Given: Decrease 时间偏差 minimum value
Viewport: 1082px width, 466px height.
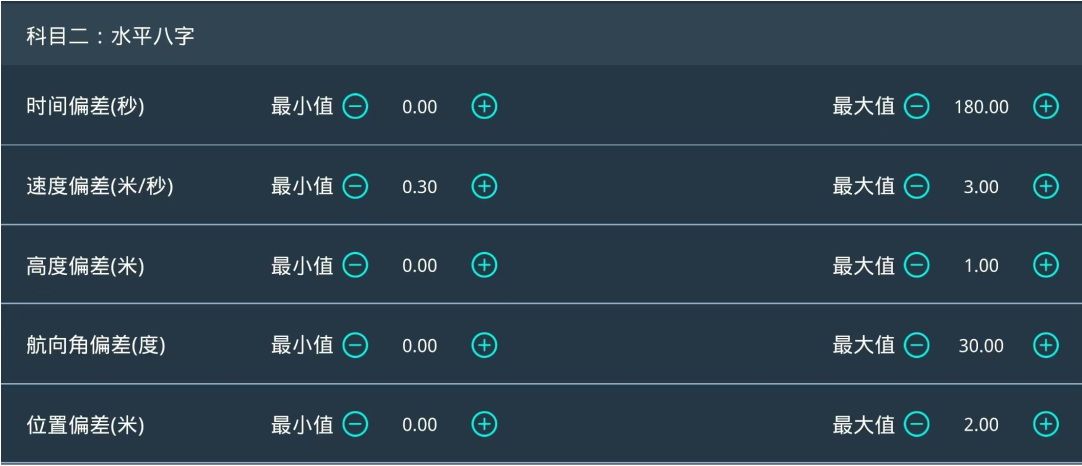Looking at the screenshot, I should coord(356,106).
